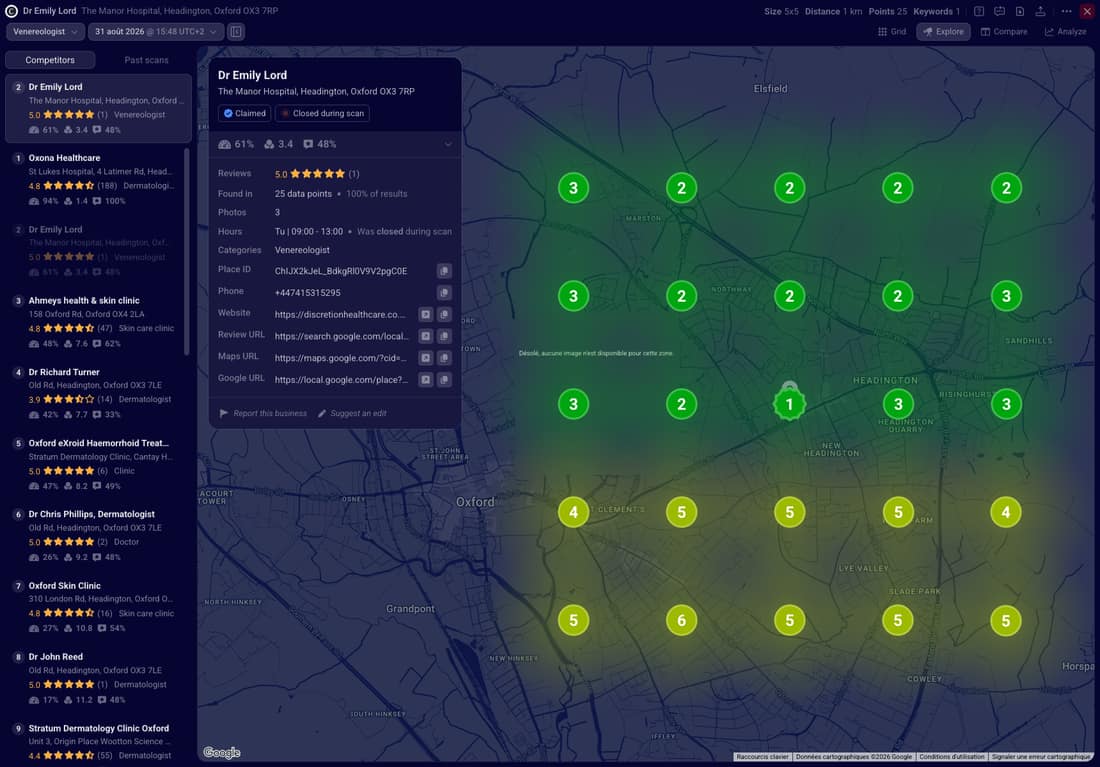Copy the Google URL
The height and width of the screenshot is (767, 1100).
click(x=444, y=380)
